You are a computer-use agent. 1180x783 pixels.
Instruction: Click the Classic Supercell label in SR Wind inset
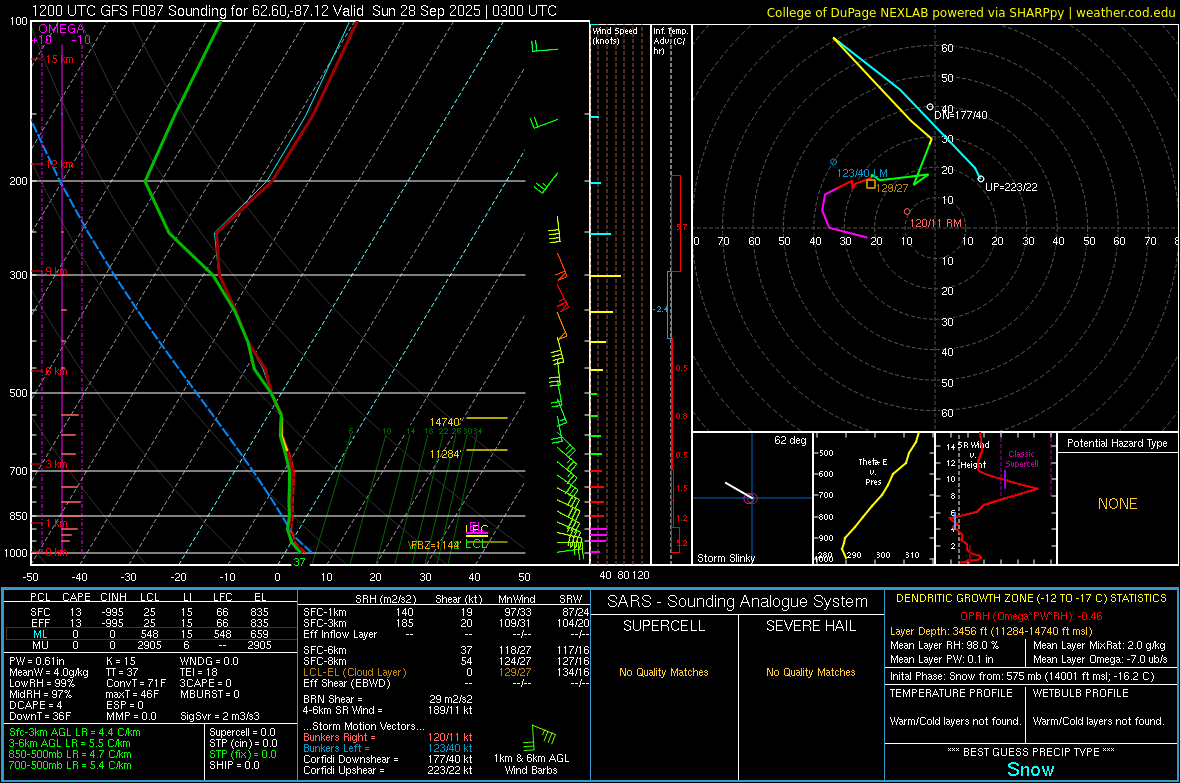1022,459
